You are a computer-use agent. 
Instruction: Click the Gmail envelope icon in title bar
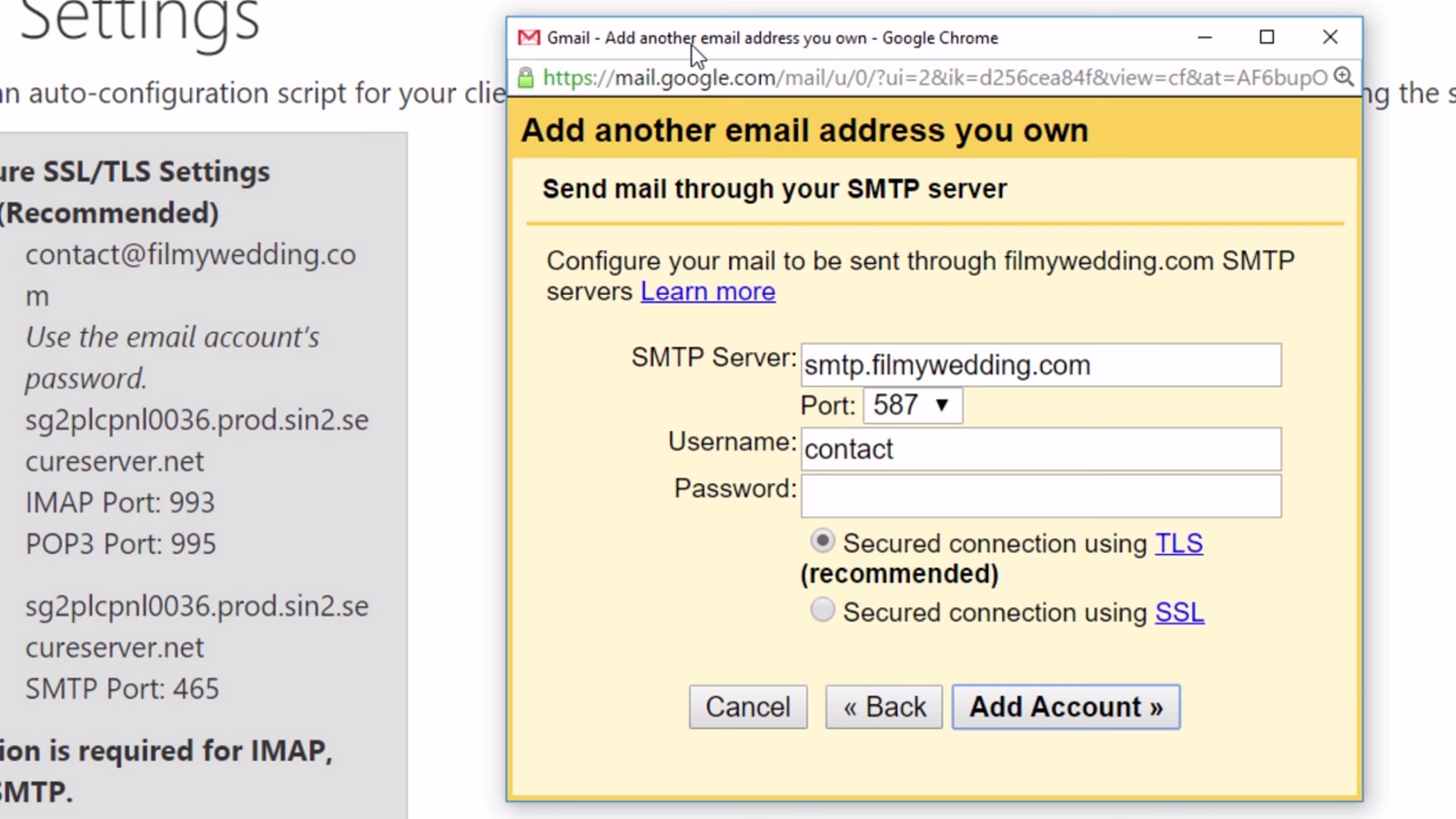tap(529, 37)
